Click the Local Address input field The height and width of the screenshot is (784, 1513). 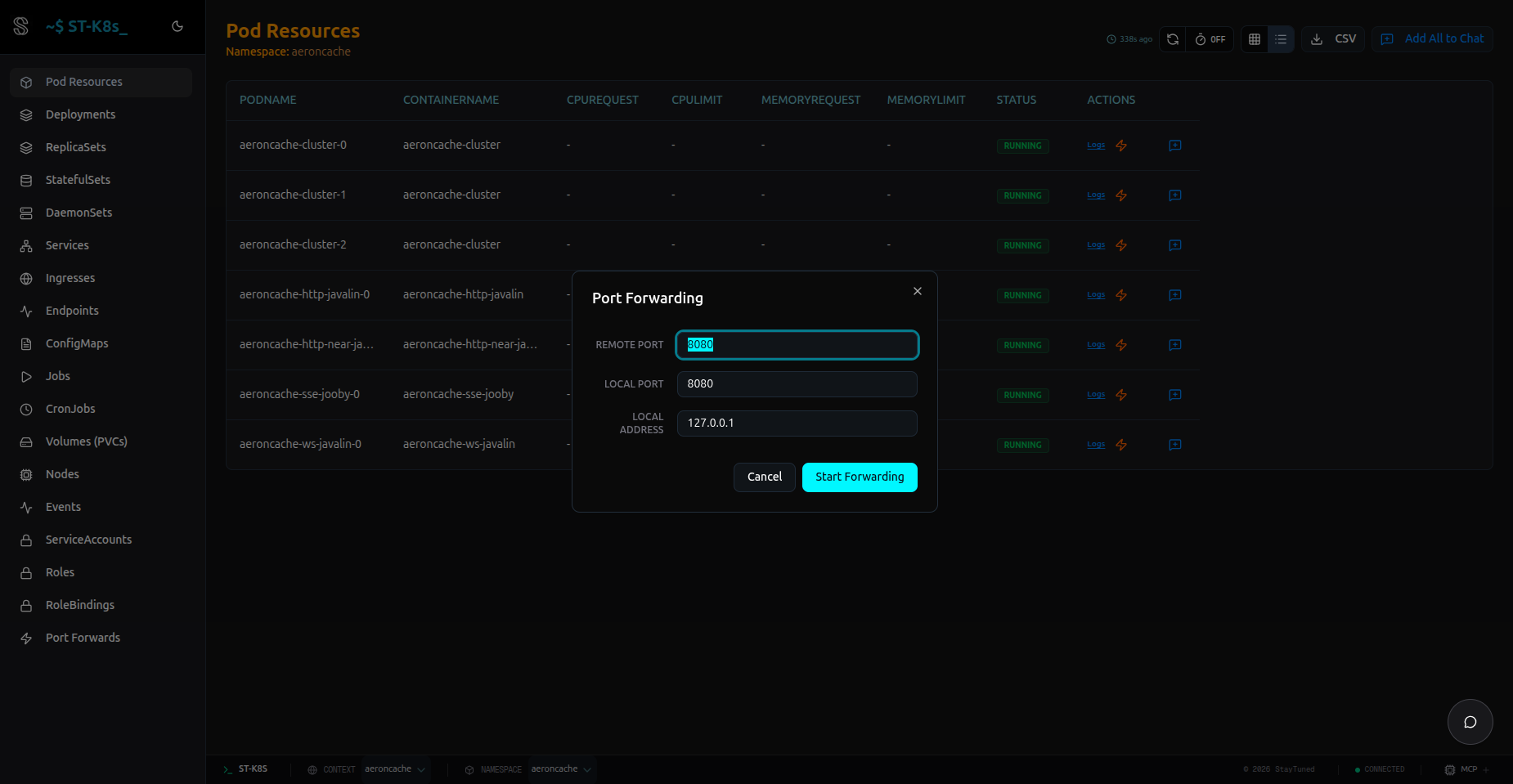tap(797, 423)
